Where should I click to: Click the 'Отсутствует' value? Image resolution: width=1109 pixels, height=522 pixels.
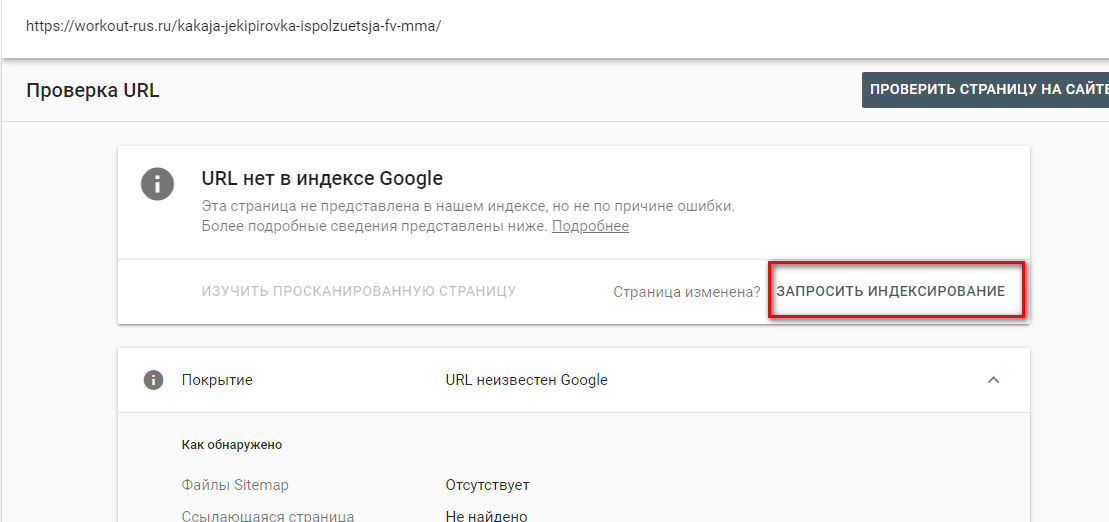[x=487, y=485]
